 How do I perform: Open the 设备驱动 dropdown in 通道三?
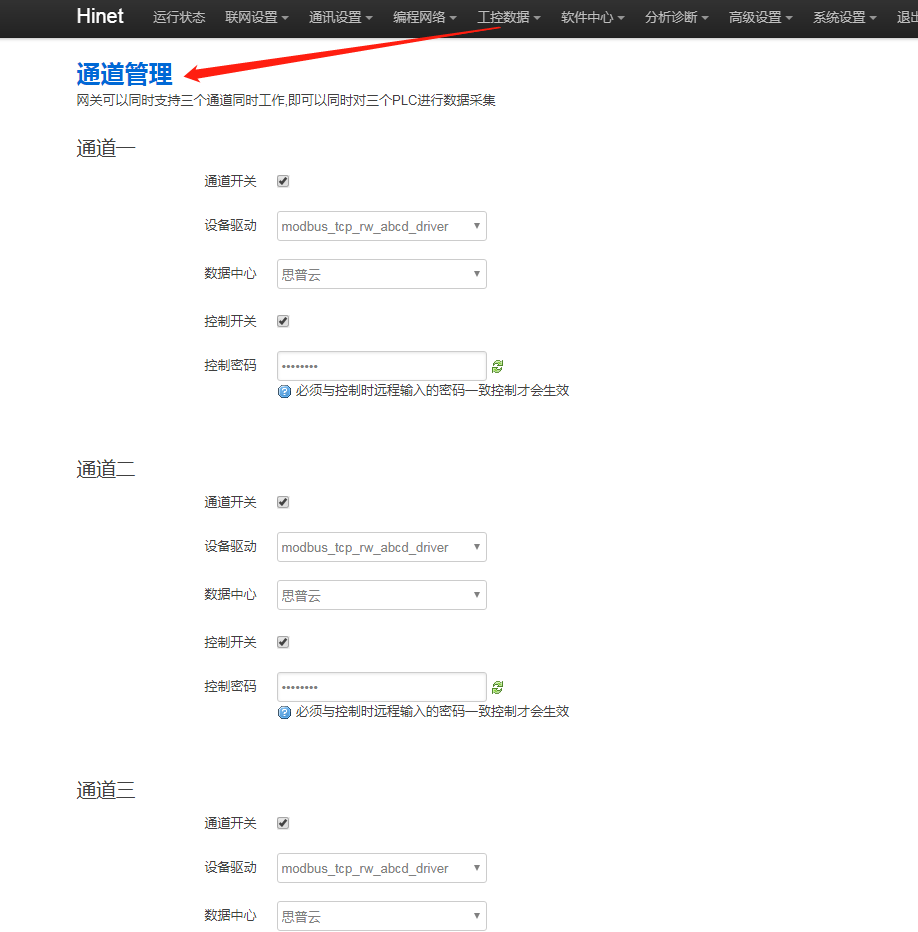pyautogui.click(x=381, y=869)
